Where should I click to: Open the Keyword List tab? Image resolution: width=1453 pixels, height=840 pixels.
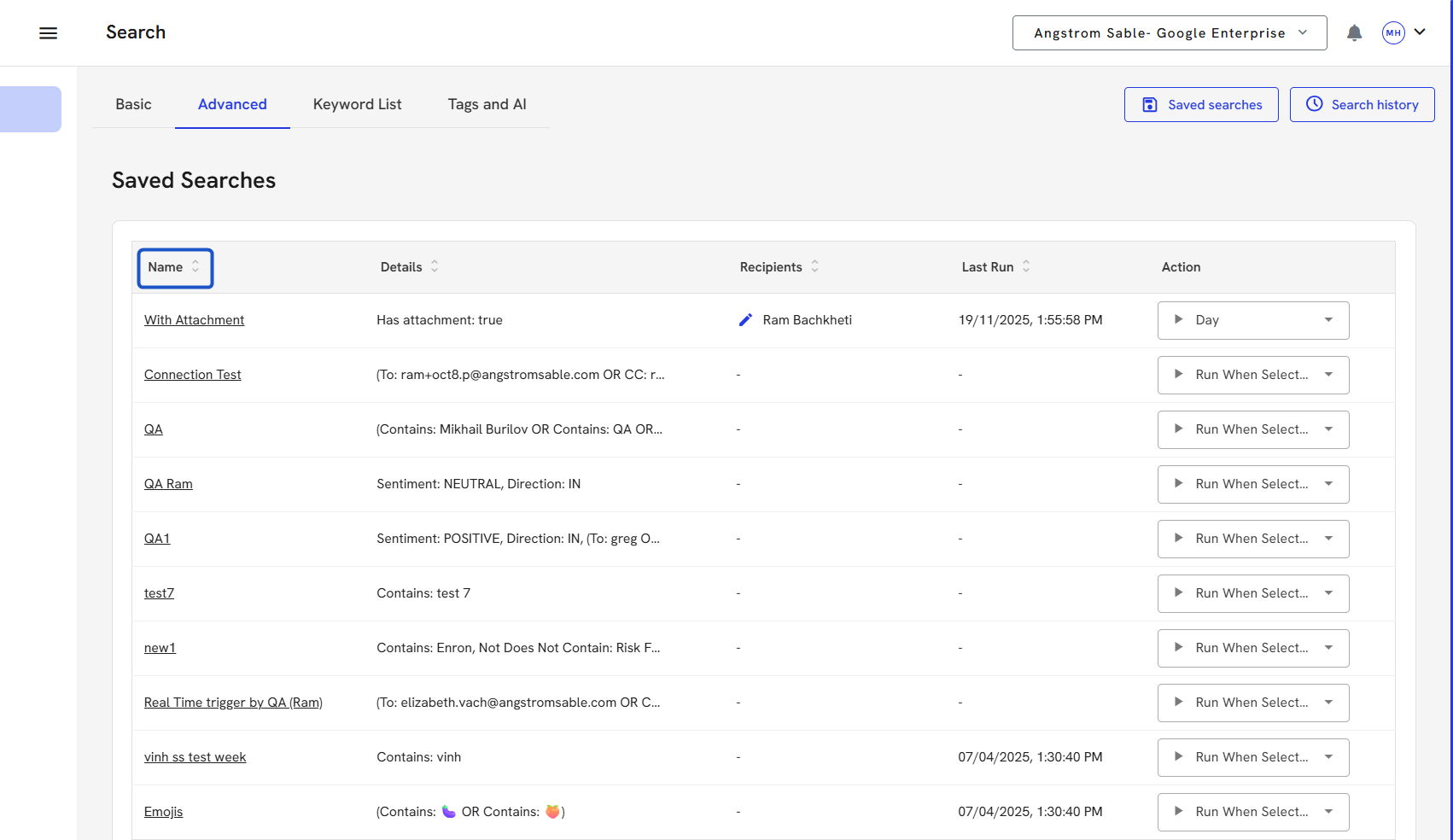click(x=357, y=104)
